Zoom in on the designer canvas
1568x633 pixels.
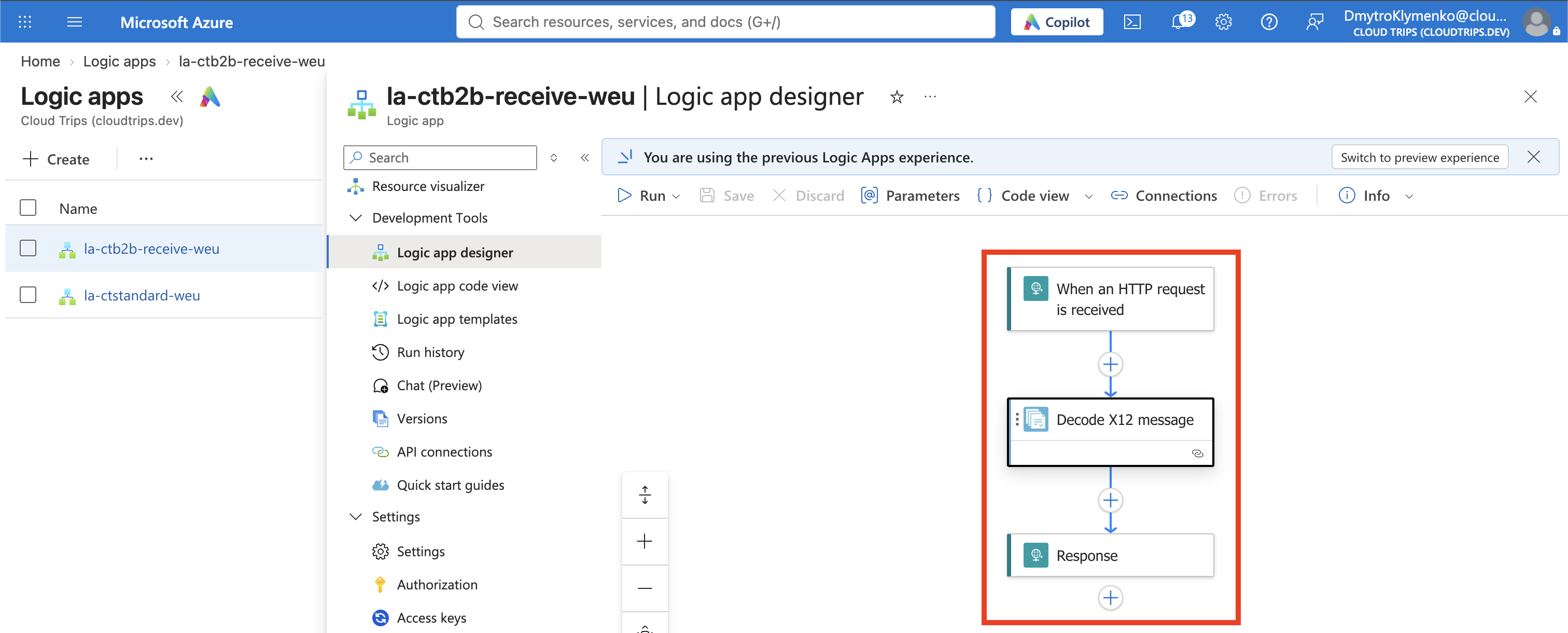pyautogui.click(x=645, y=541)
